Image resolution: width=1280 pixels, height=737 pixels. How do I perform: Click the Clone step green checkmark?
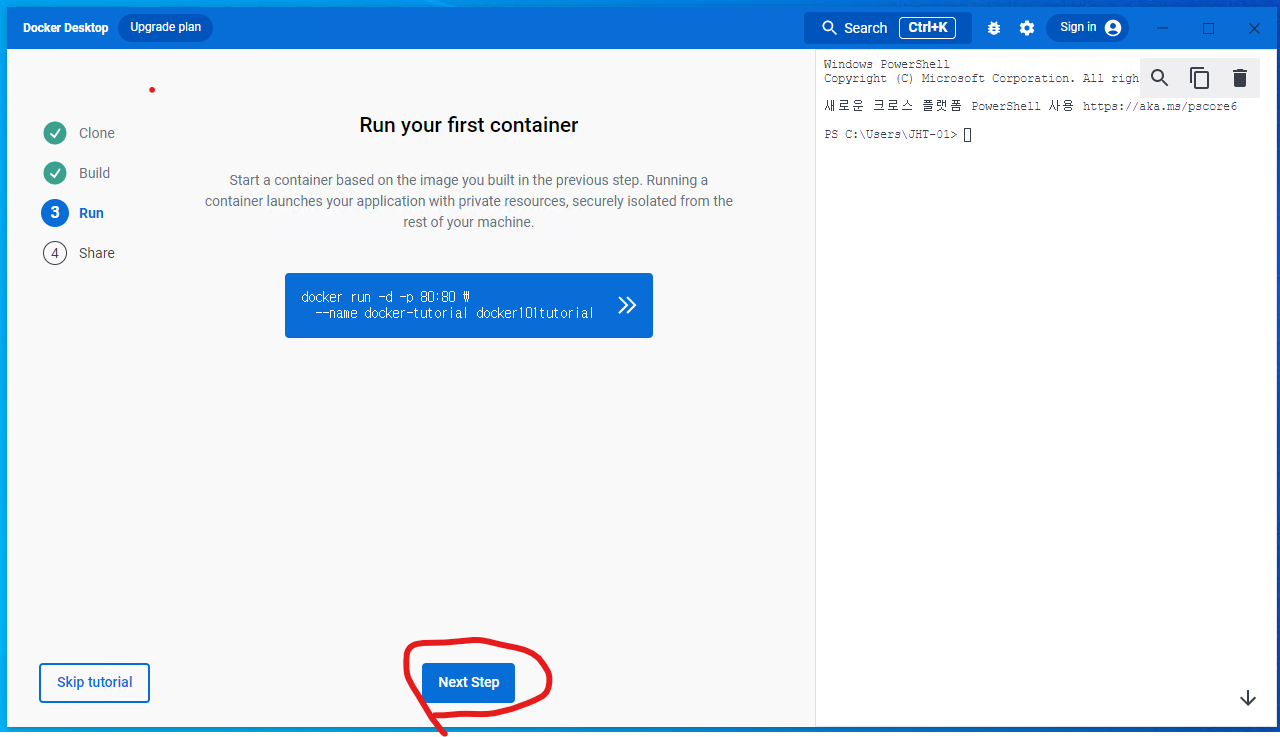click(x=54, y=133)
